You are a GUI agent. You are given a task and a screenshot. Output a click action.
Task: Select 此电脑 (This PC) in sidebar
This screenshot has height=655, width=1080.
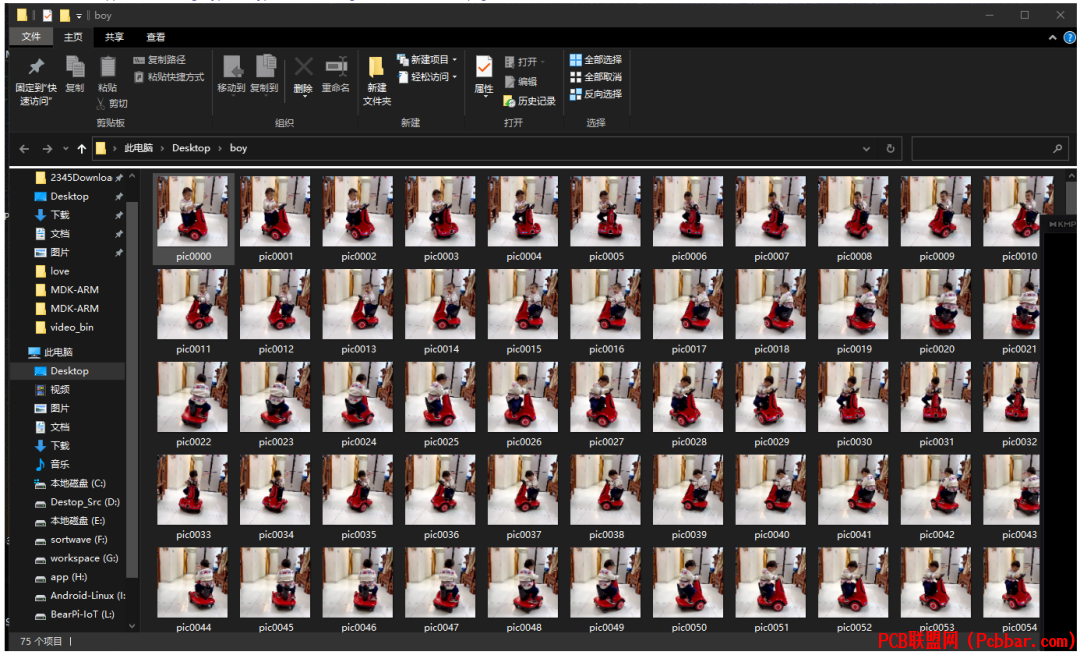coord(59,352)
